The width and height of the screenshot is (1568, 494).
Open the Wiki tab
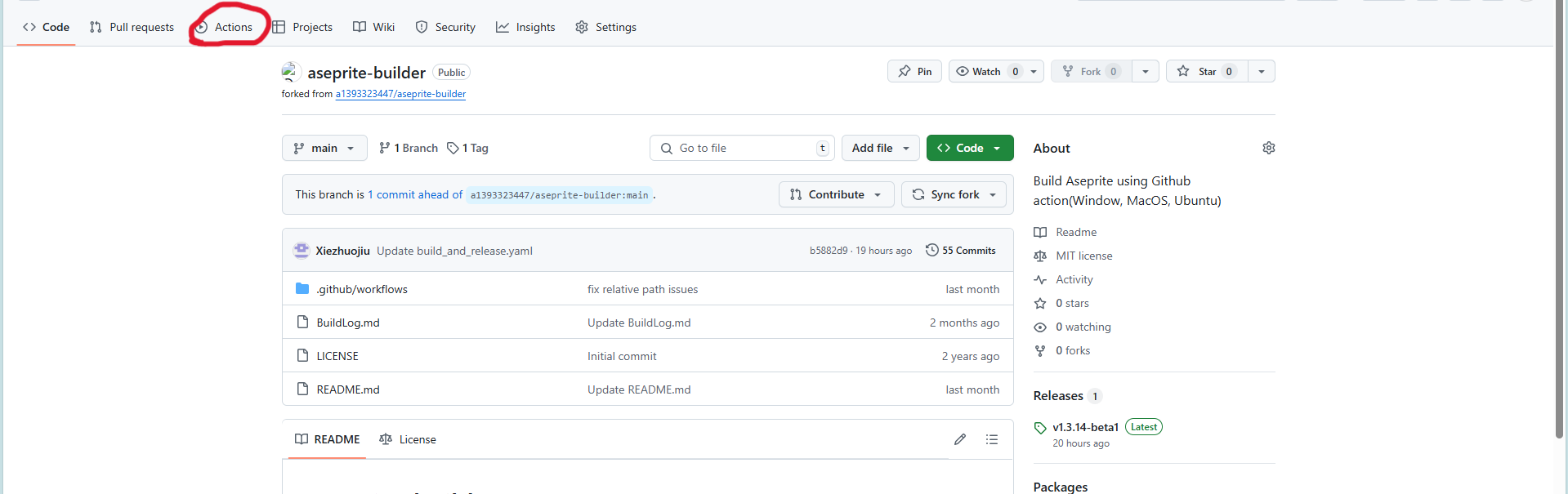click(x=374, y=27)
